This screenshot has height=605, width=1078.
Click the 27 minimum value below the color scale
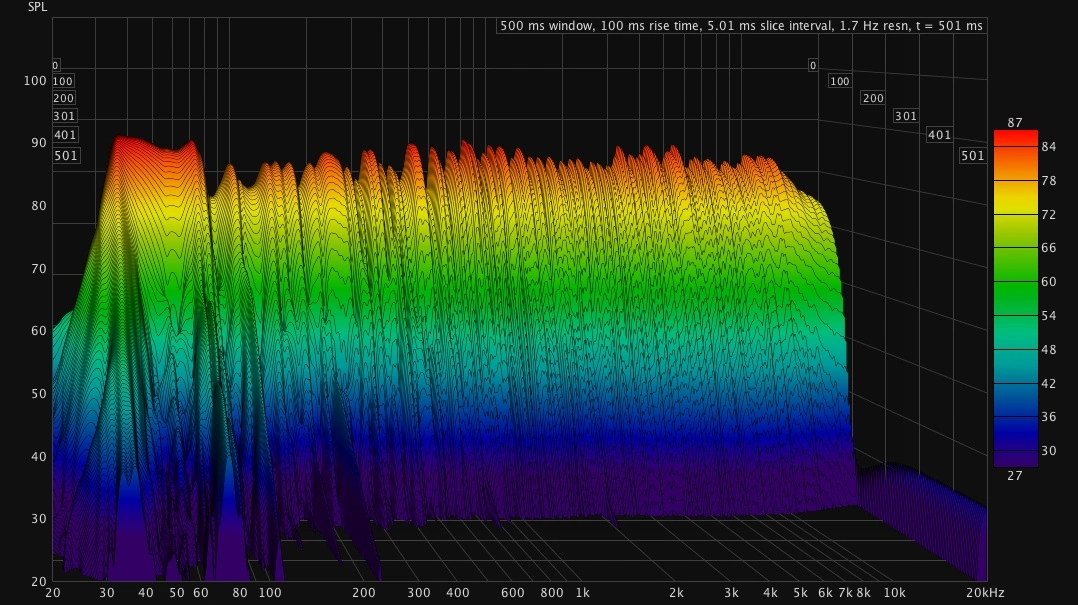coord(1015,476)
